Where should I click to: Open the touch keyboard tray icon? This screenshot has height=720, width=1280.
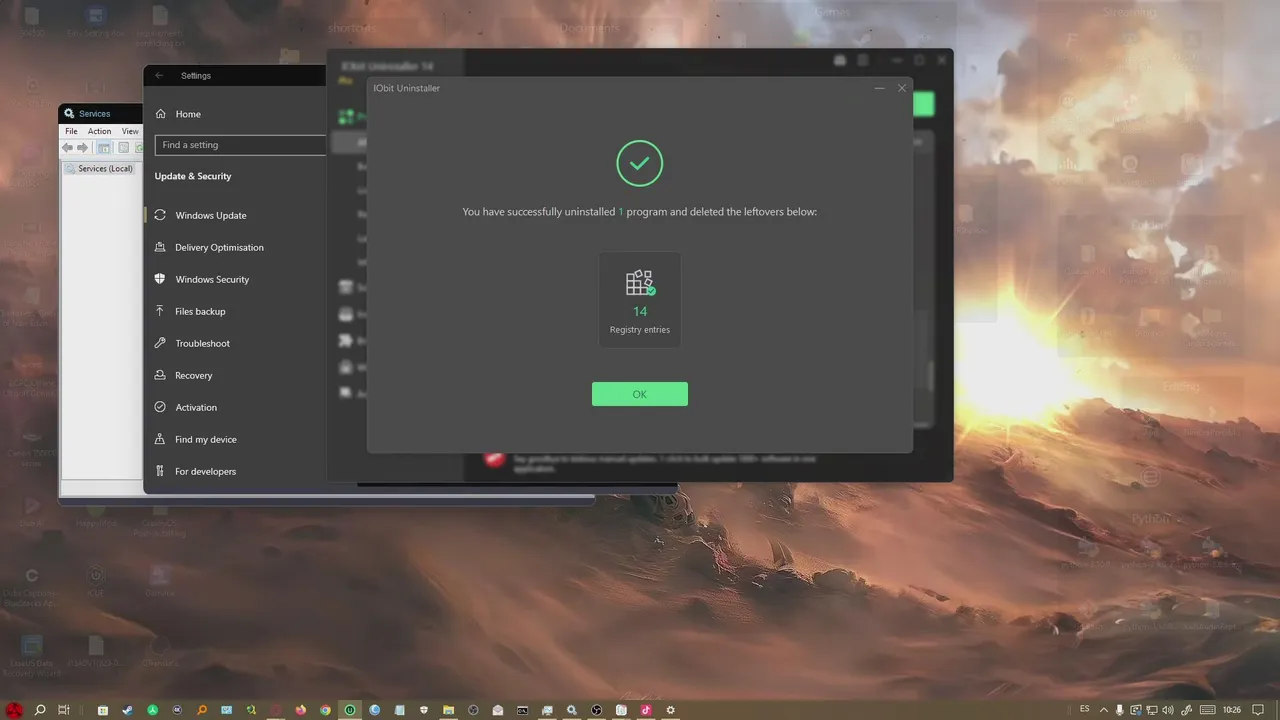[1208, 710]
